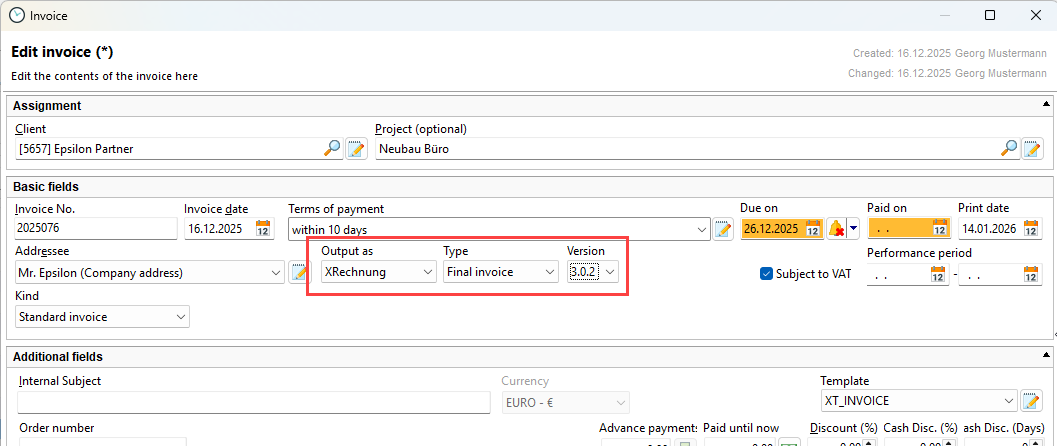Viewport: 1057px width, 446px height.
Task: Open the Print date calendar picker
Action: [x=1030, y=229]
